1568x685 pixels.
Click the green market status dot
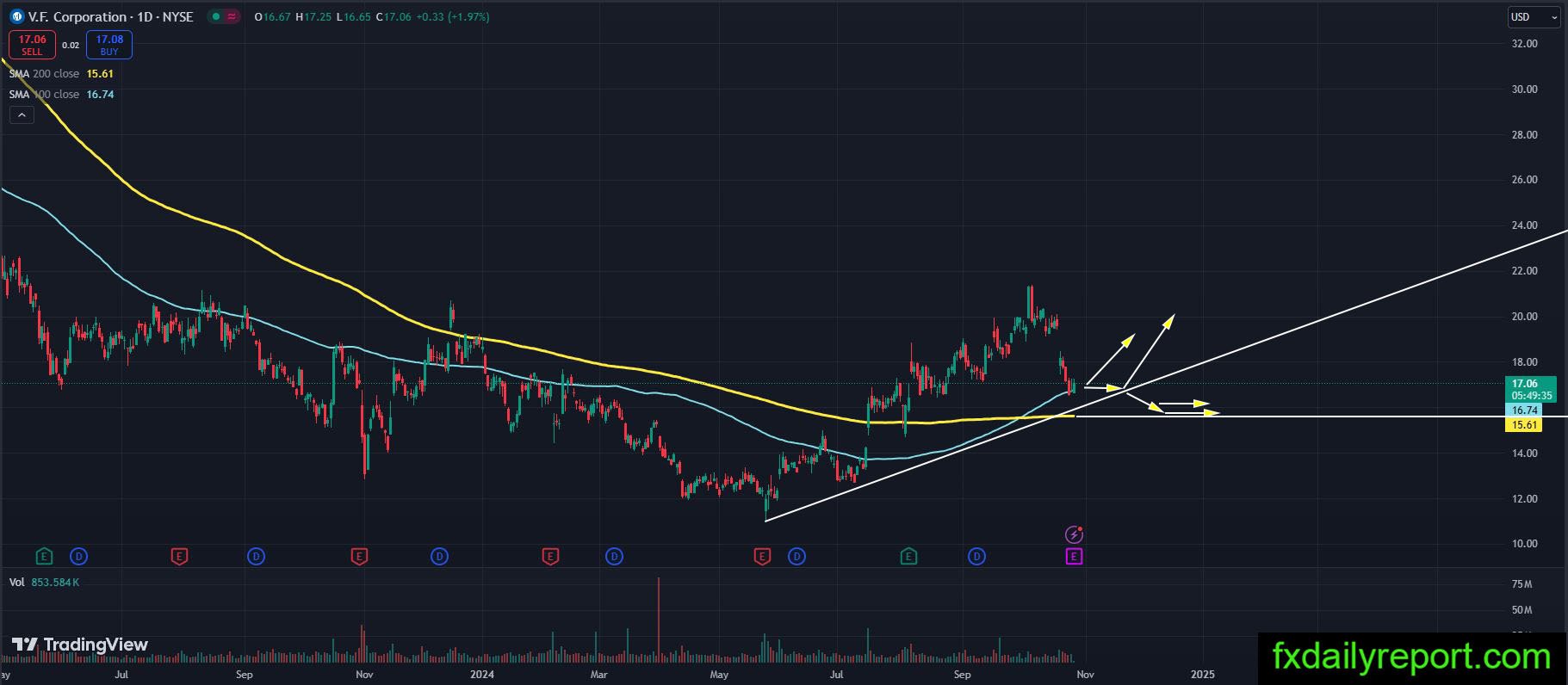[215, 16]
